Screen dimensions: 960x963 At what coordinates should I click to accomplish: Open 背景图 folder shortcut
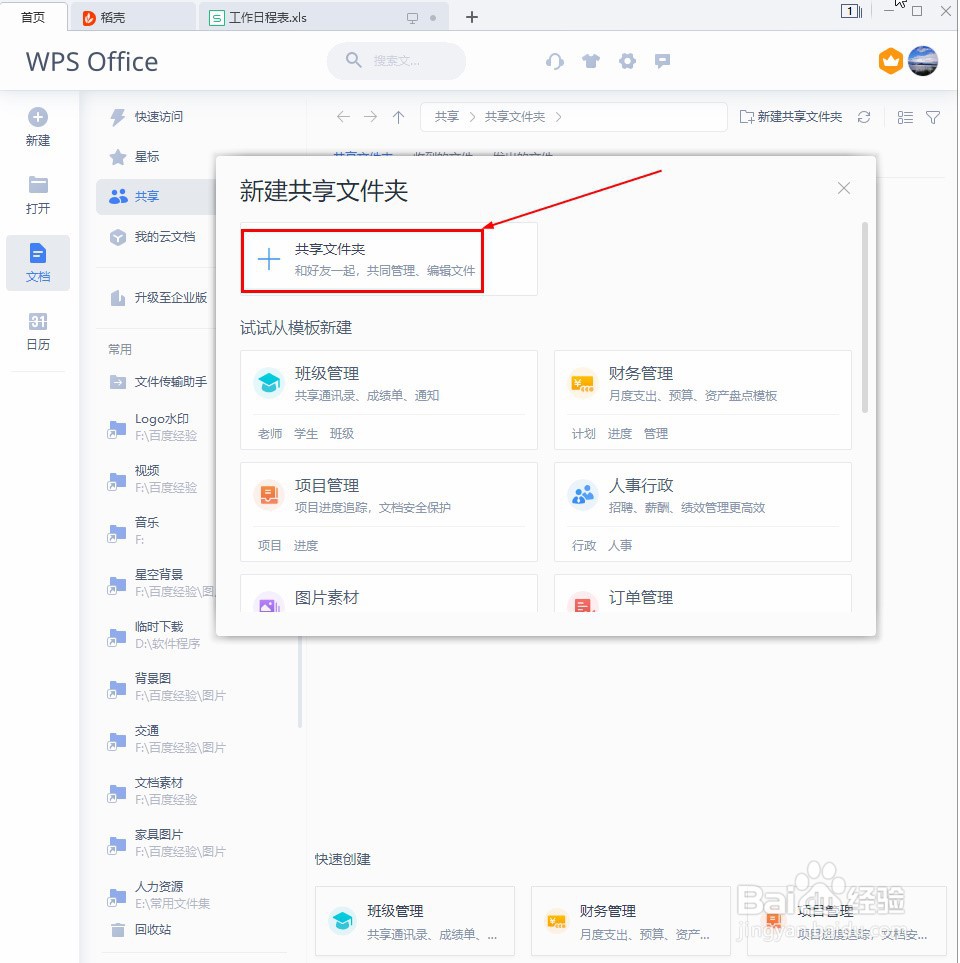166,687
